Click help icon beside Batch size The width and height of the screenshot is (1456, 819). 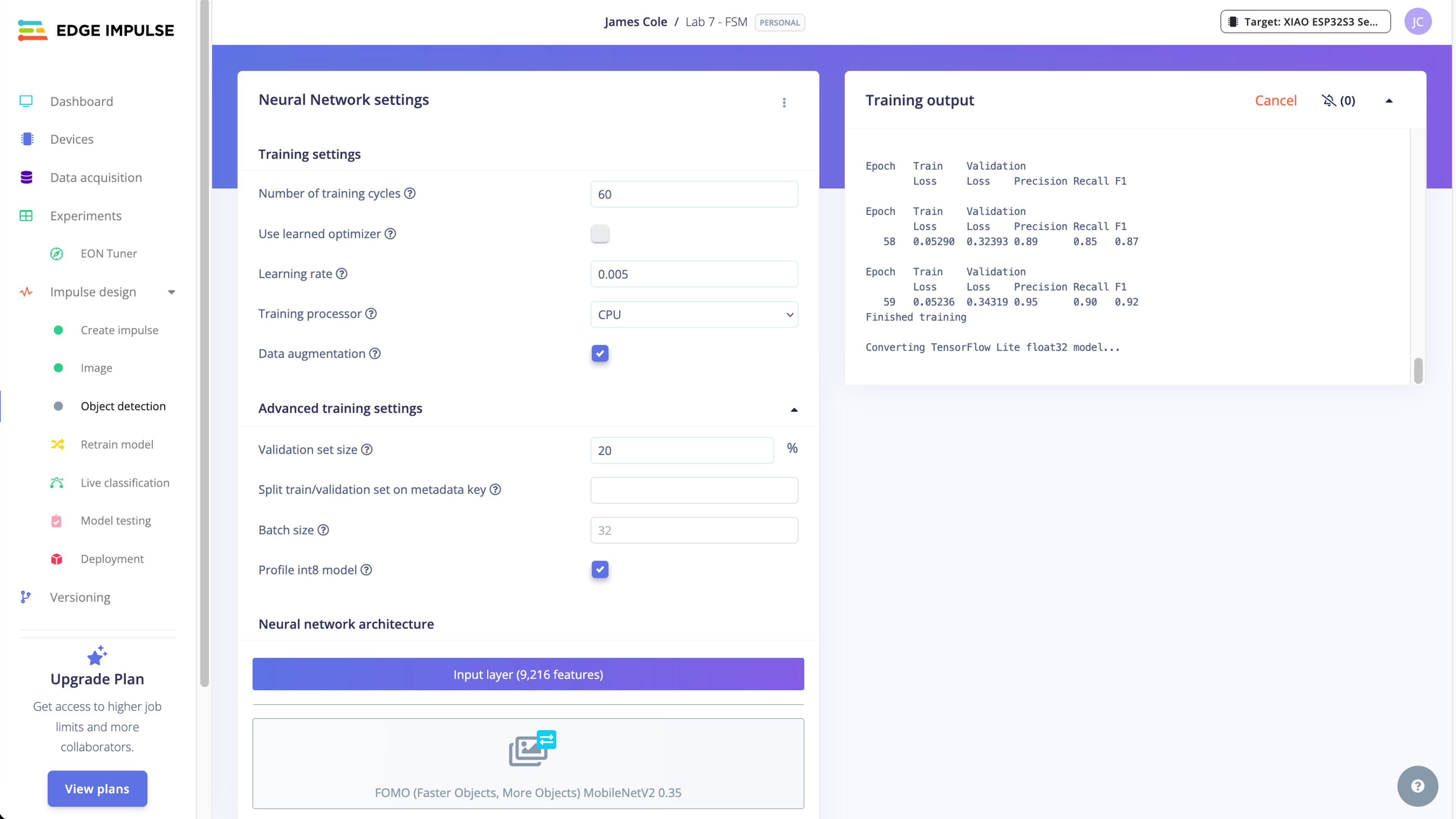(x=323, y=530)
